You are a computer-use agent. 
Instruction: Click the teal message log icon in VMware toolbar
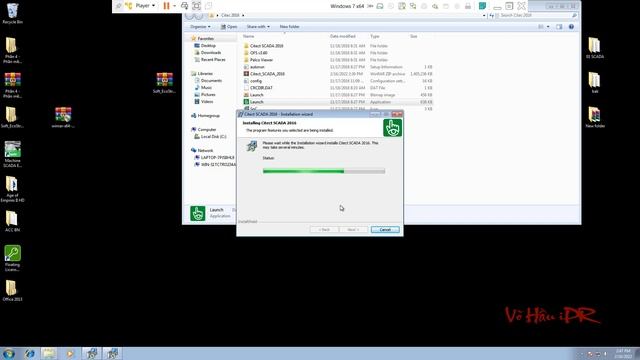click(x=482, y=6)
